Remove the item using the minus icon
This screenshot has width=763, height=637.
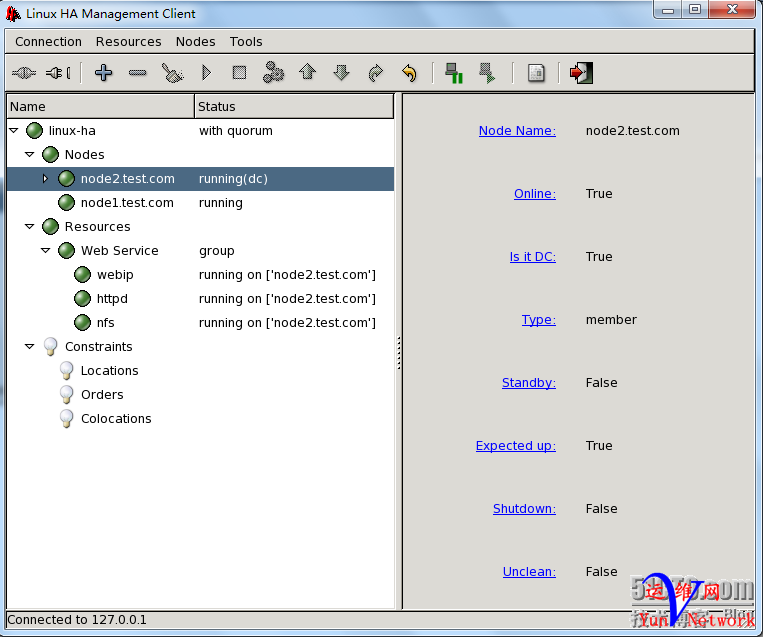pyautogui.click(x=138, y=73)
